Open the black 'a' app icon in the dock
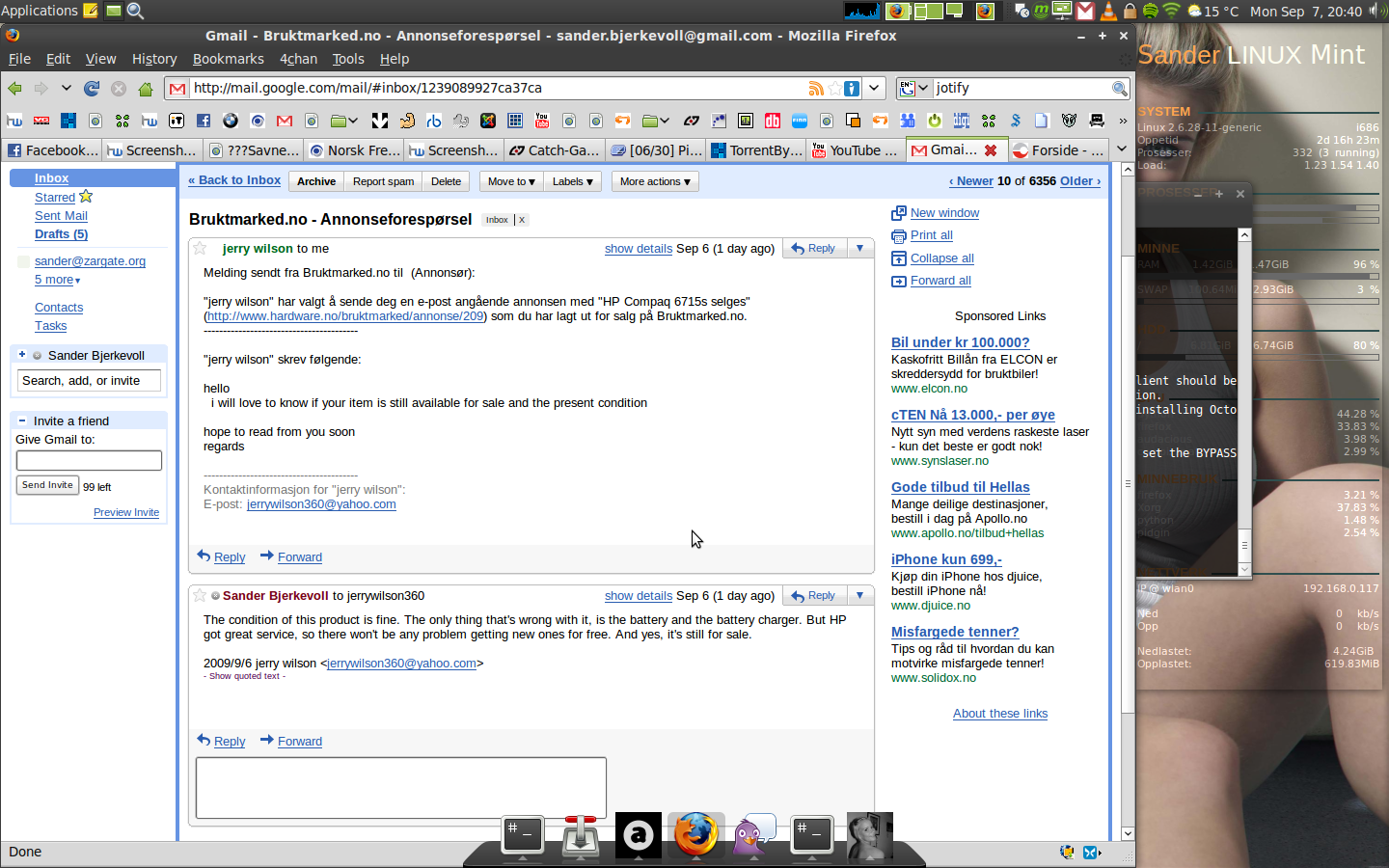This screenshot has width=1389, height=868. pyautogui.click(x=639, y=835)
